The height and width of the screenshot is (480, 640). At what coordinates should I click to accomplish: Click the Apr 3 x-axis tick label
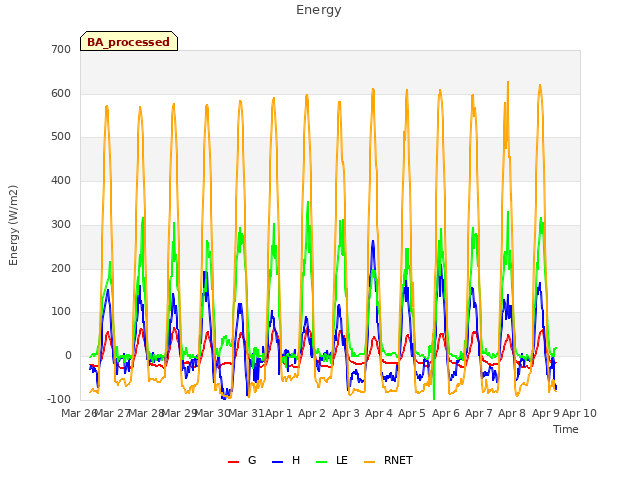(346, 413)
